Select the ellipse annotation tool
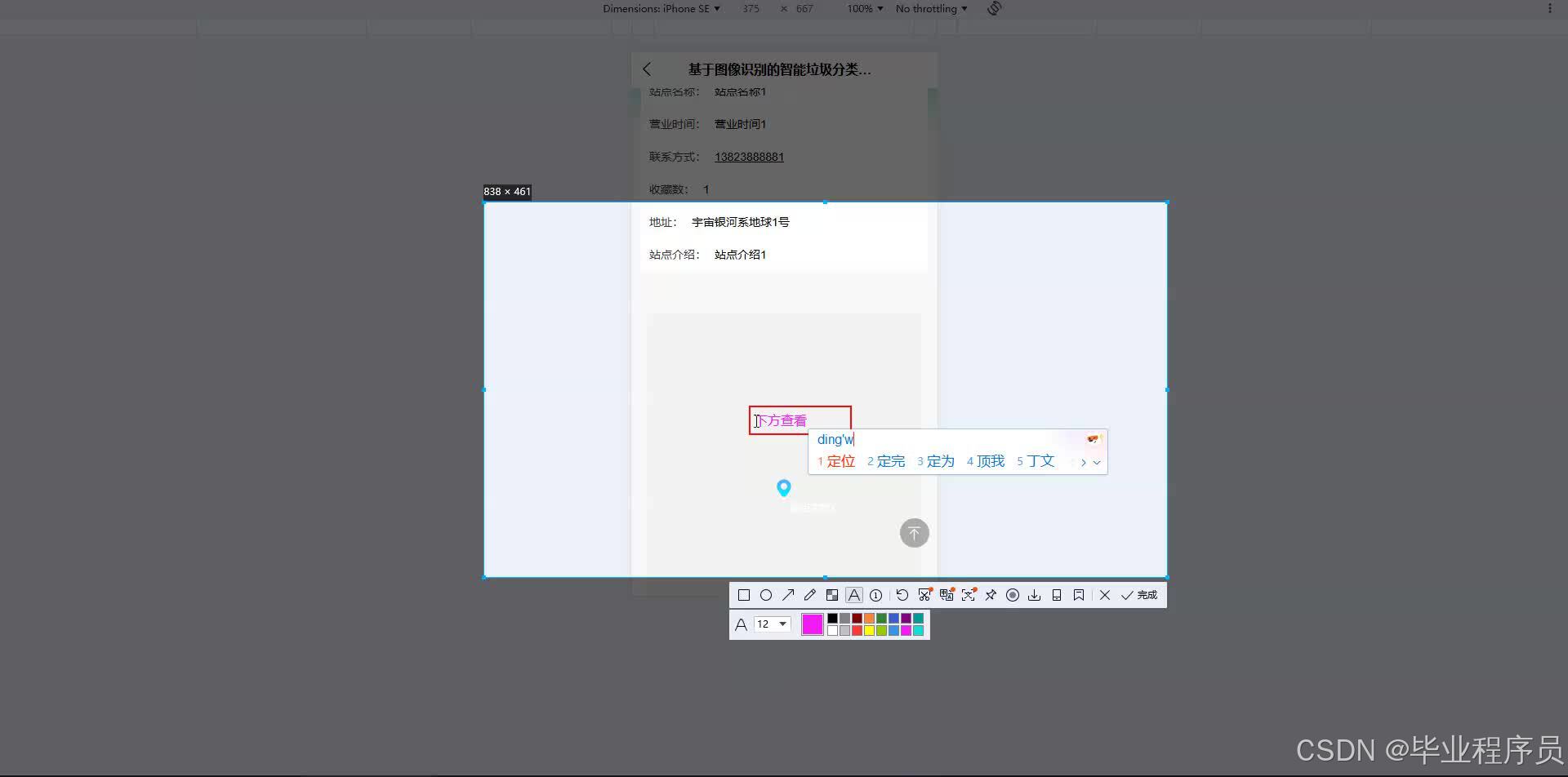The image size is (1568, 777). [766, 595]
